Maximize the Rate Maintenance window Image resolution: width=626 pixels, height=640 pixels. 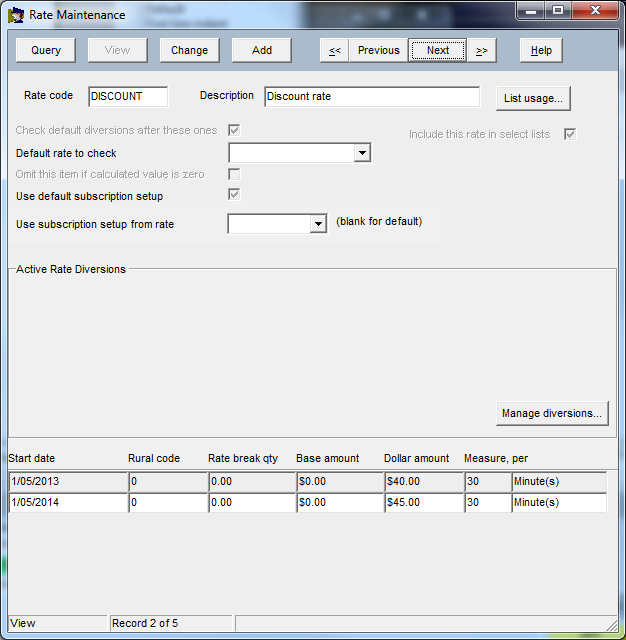pyautogui.click(x=558, y=11)
